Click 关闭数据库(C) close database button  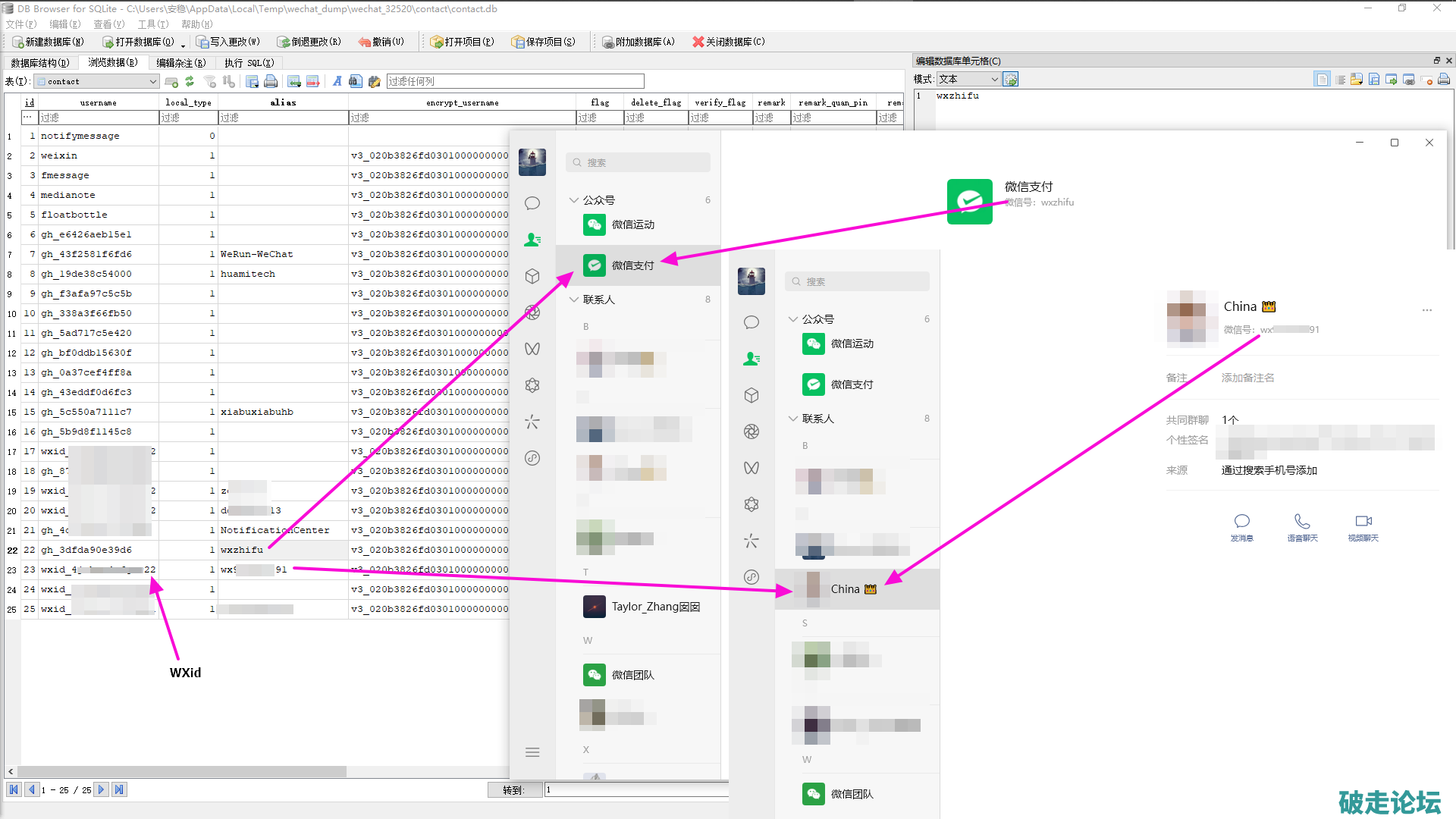[728, 42]
